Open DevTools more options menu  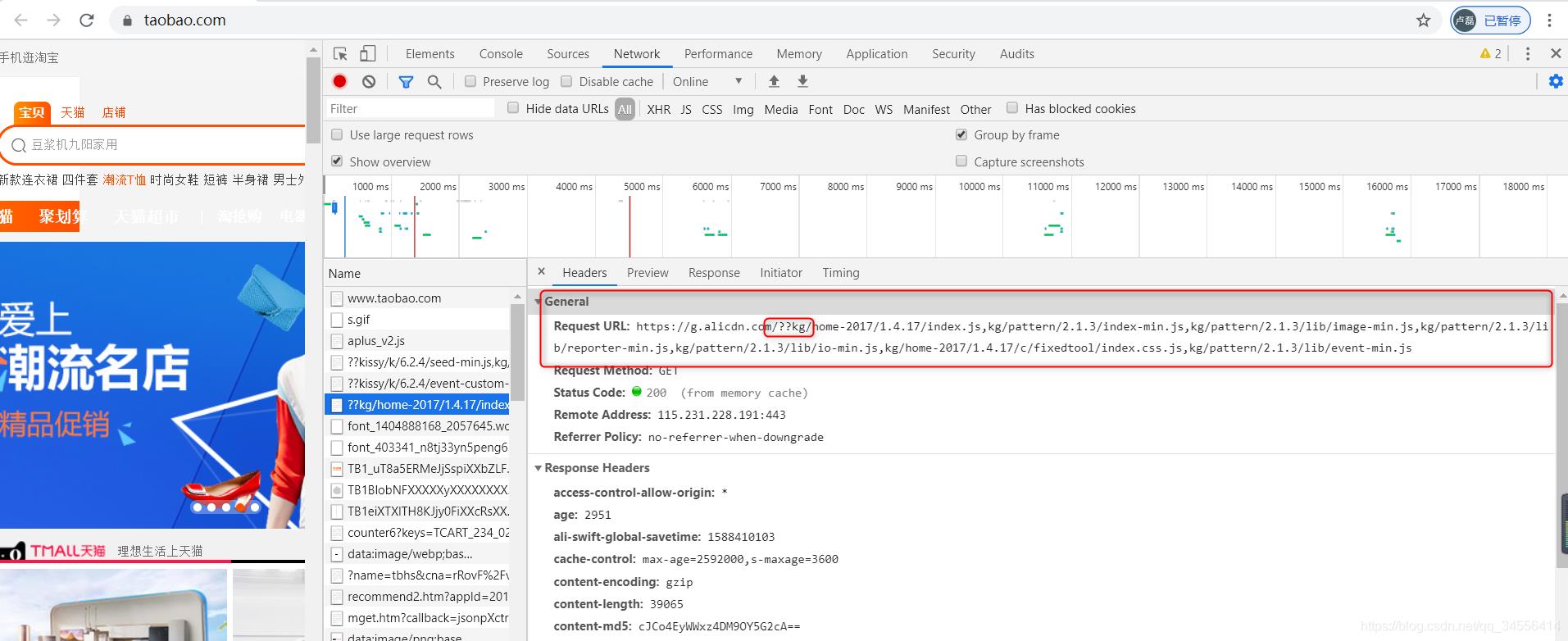tap(1527, 53)
